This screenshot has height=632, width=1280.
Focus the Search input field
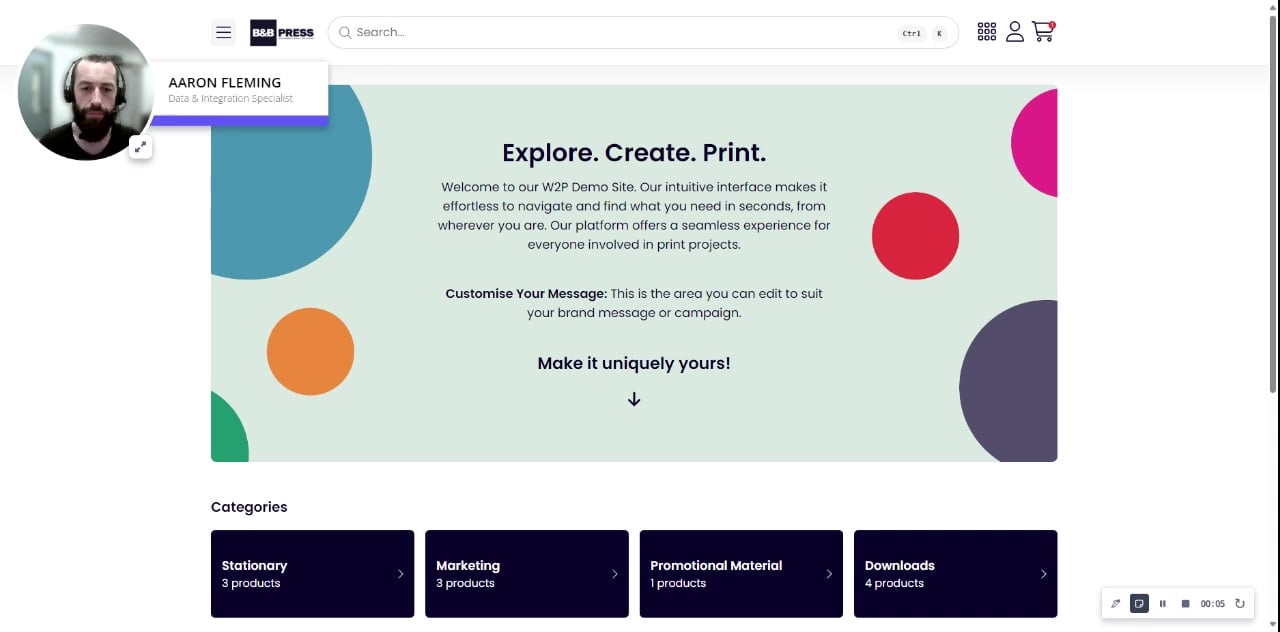620,32
